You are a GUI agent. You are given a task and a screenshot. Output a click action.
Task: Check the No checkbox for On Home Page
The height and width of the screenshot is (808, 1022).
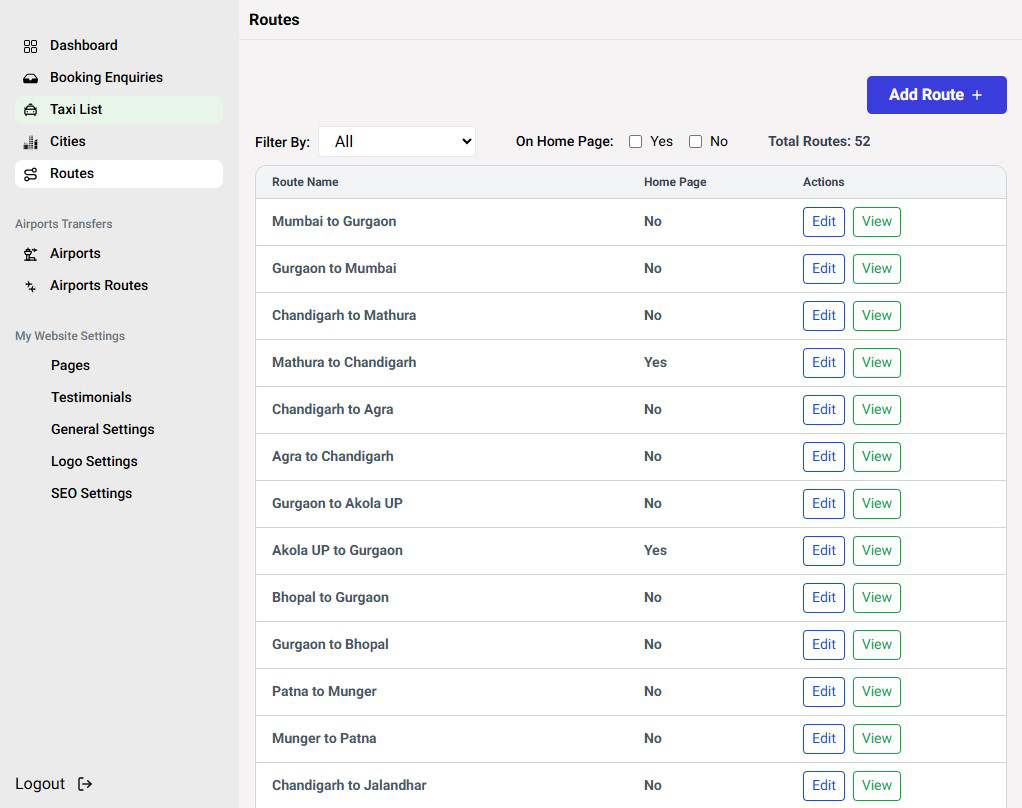point(695,142)
